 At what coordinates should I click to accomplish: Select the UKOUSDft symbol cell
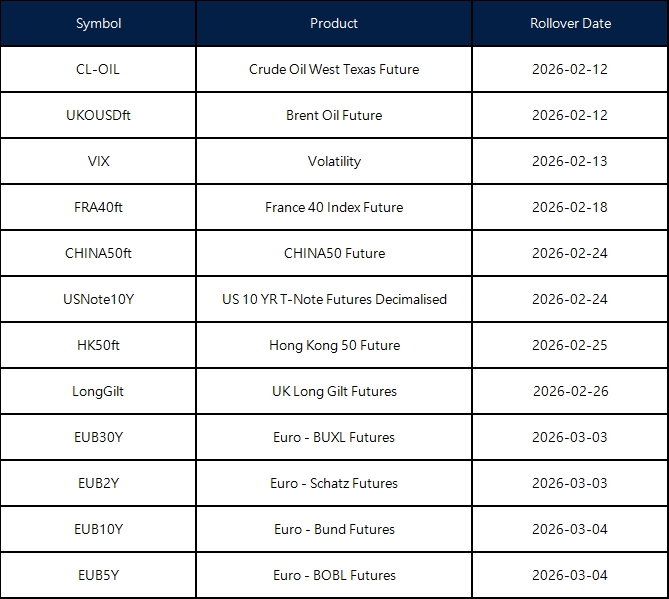[98, 115]
